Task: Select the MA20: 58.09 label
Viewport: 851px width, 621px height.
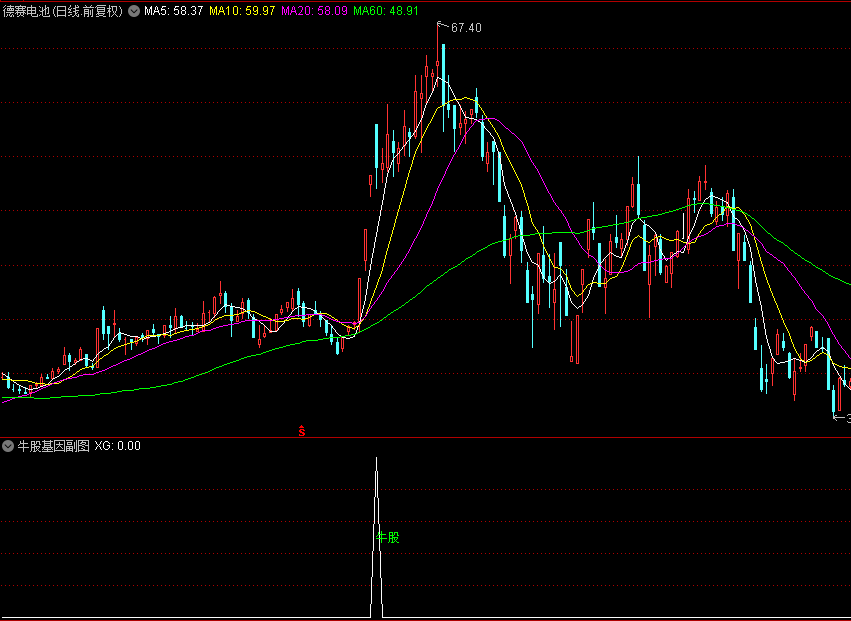Action: 314,11
